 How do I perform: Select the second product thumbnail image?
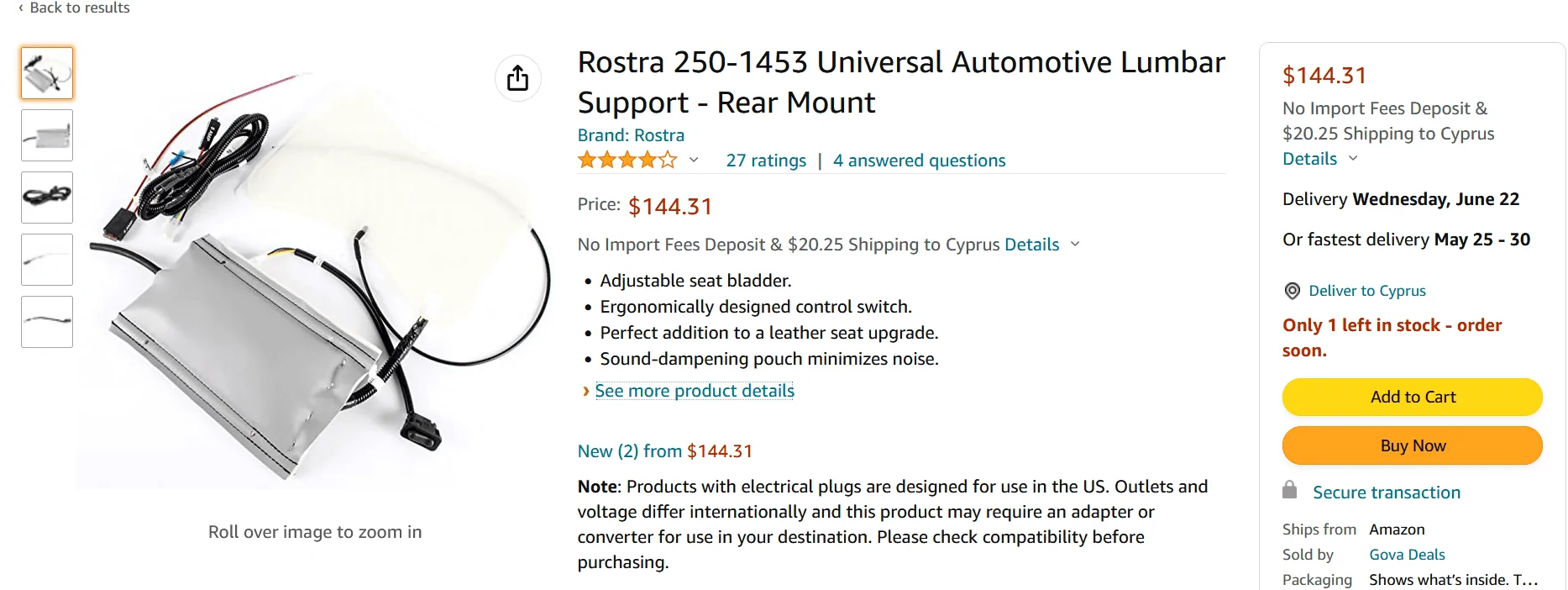click(x=47, y=135)
